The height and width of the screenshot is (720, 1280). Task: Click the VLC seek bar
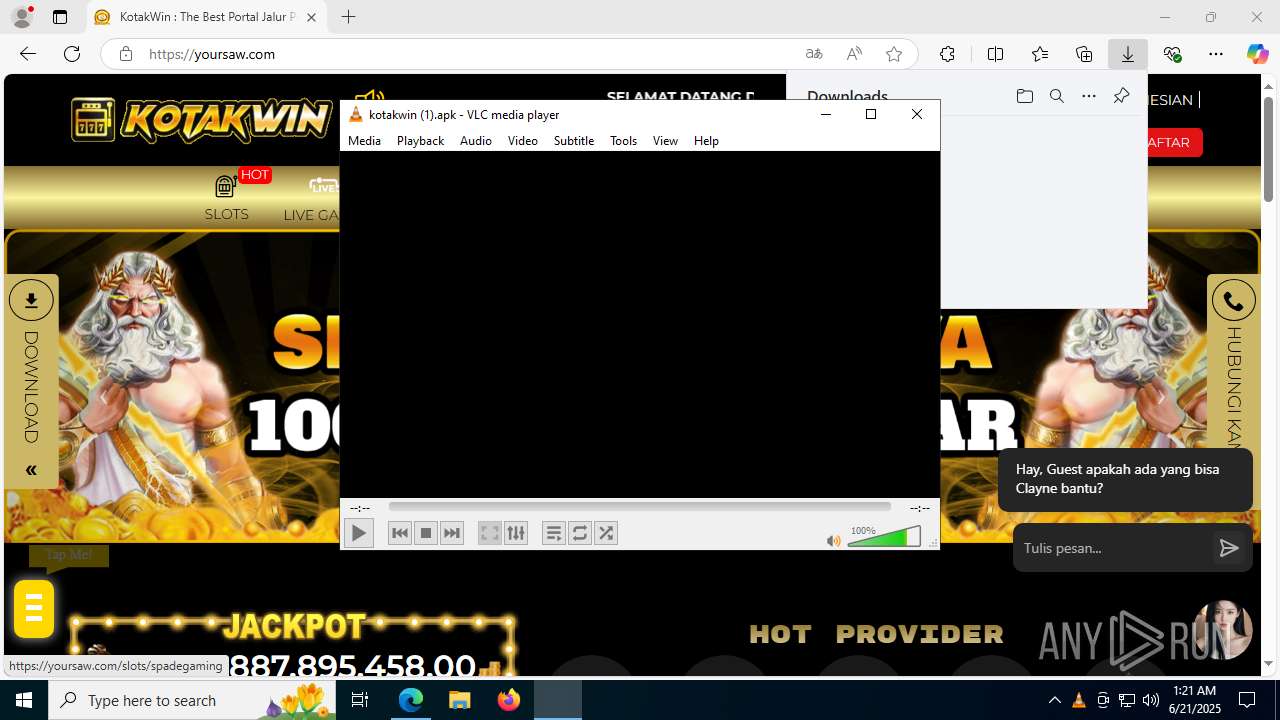tap(639, 507)
